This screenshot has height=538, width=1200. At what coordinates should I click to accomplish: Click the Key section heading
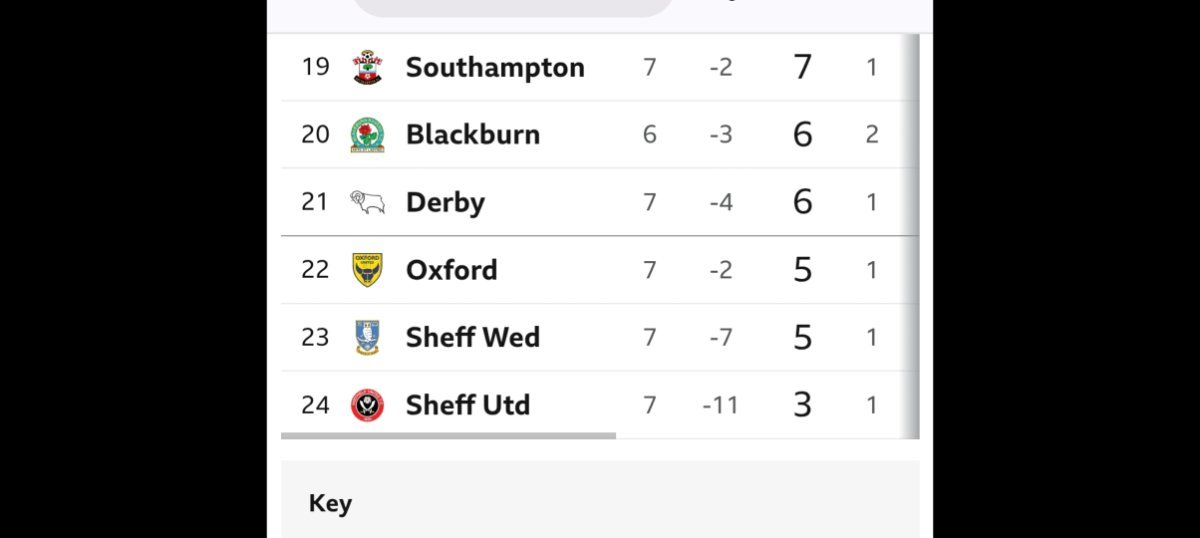330,503
